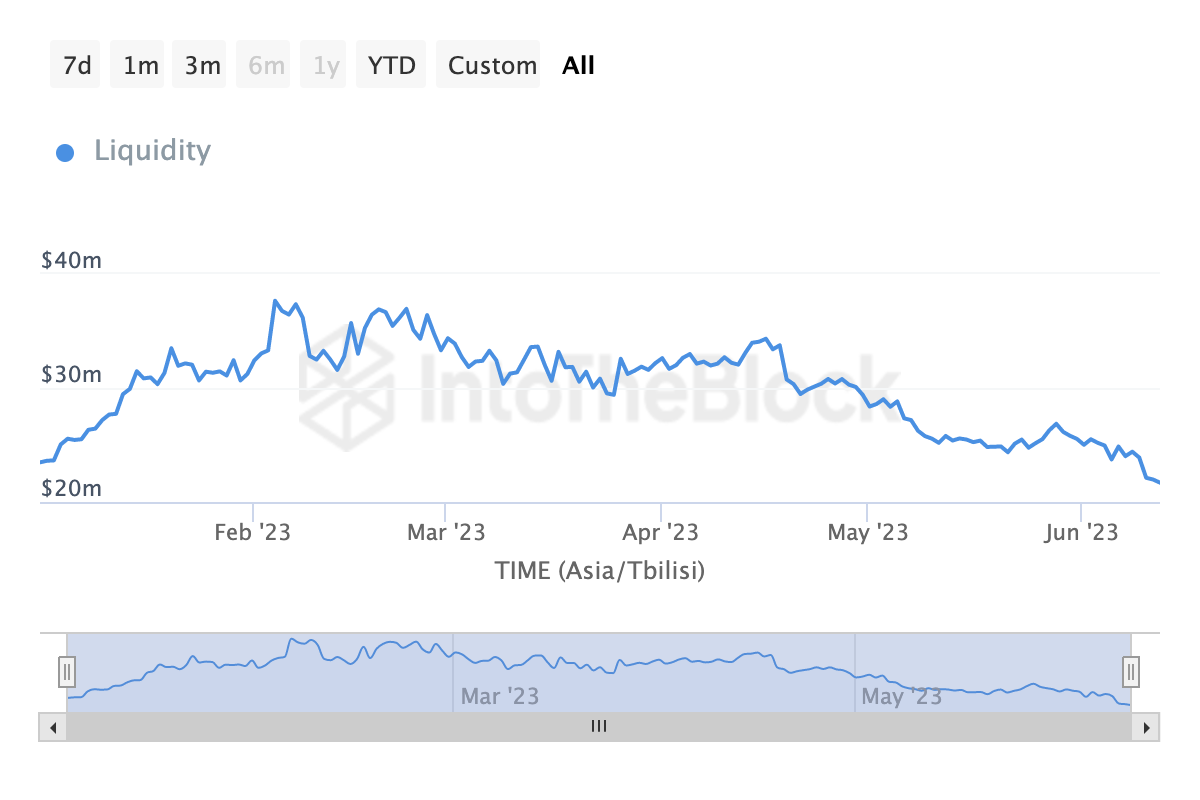Click the Liquidity legend label
1200x800 pixels.
pyautogui.click(x=152, y=151)
